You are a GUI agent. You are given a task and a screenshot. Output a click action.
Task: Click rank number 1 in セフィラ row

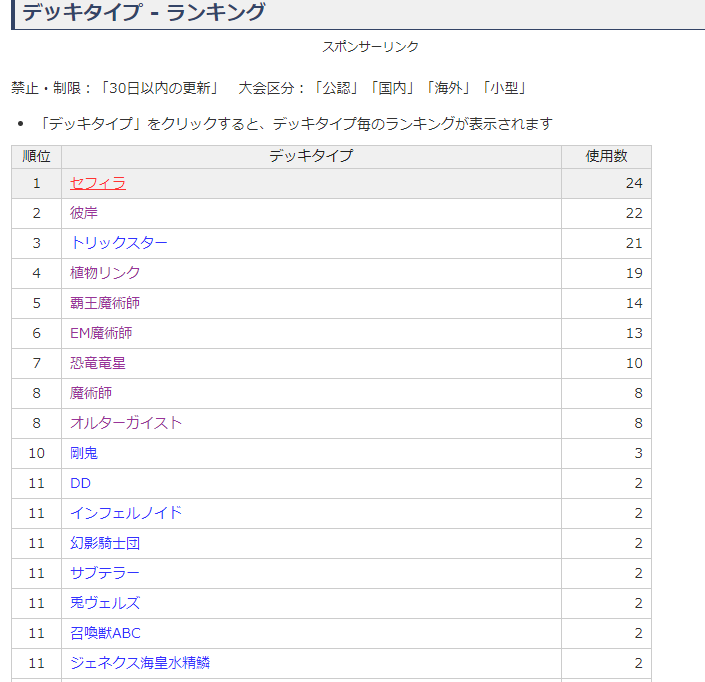[36, 183]
